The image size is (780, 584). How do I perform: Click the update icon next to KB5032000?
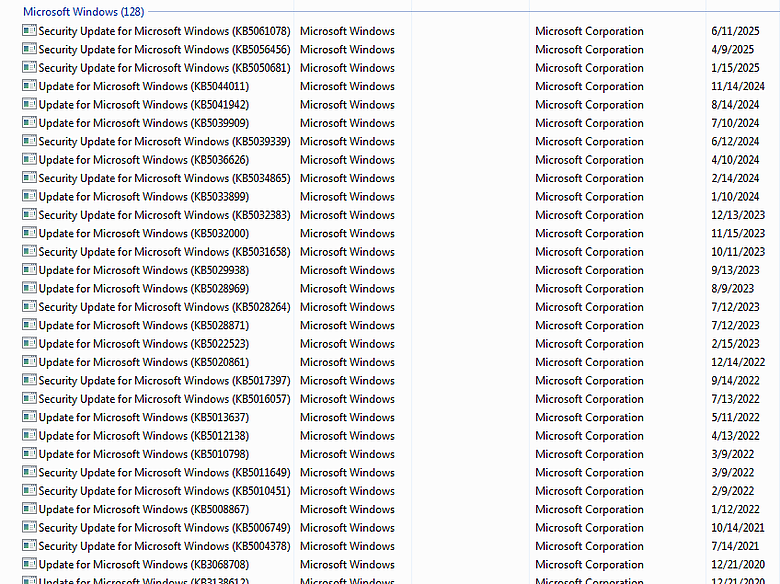29,233
